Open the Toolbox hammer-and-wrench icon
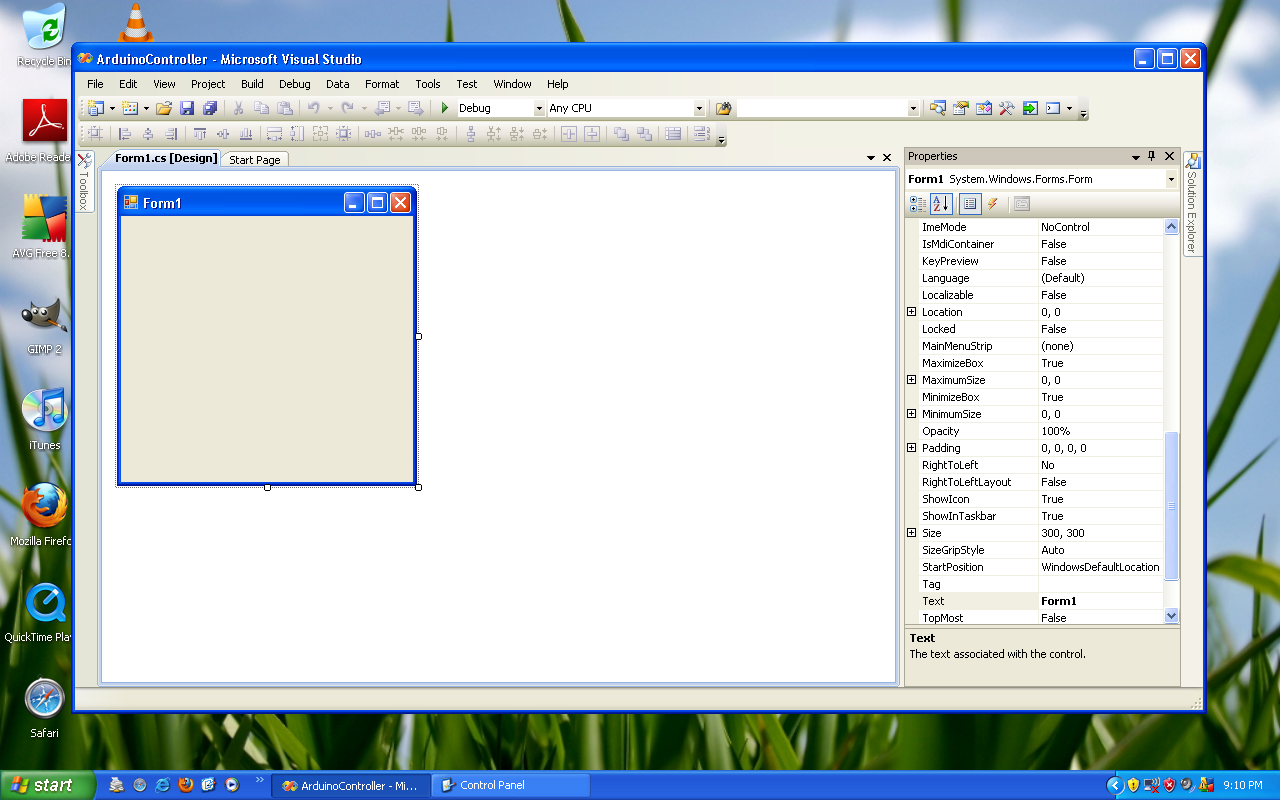 1007,108
